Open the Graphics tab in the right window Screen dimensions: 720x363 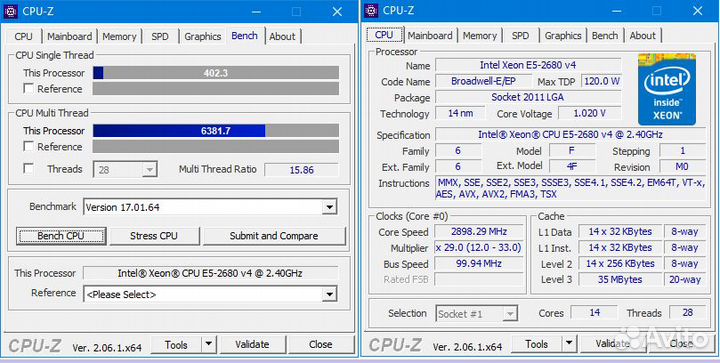coord(563,35)
